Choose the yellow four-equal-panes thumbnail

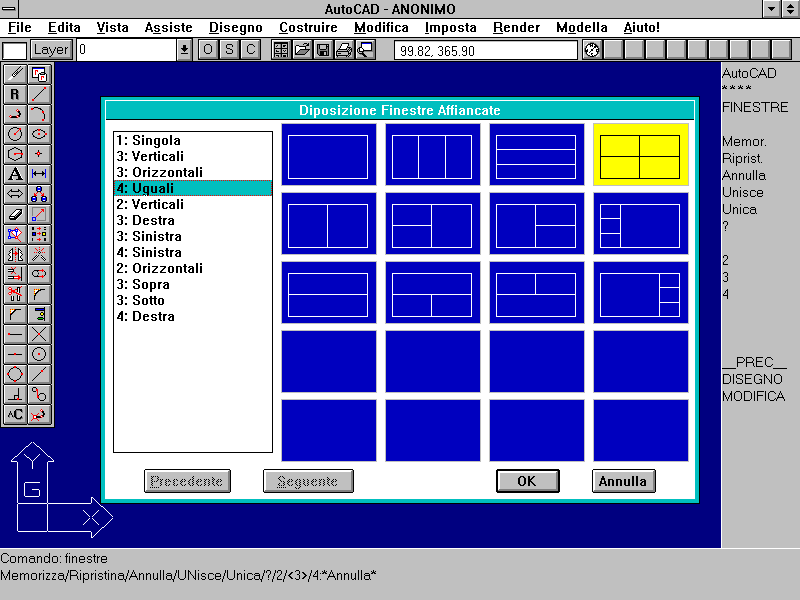tap(641, 155)
